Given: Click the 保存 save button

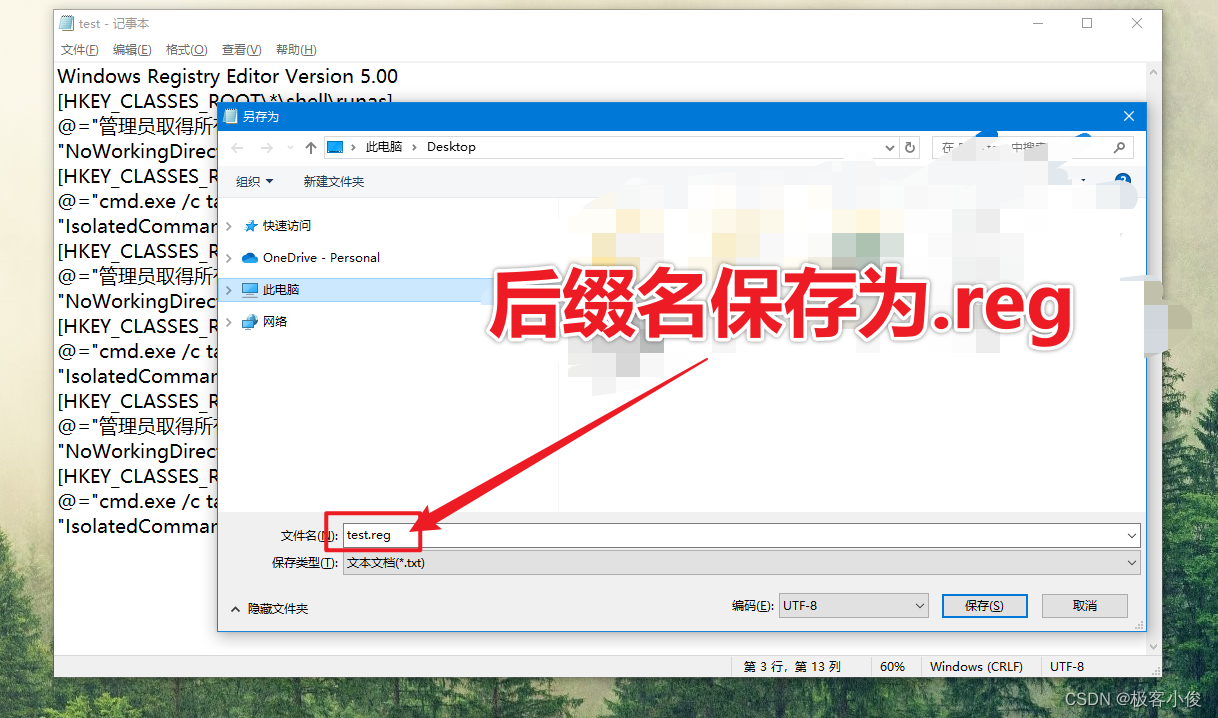Looking at the screenshot, I should pyautogui.click(x=984, y=605).
